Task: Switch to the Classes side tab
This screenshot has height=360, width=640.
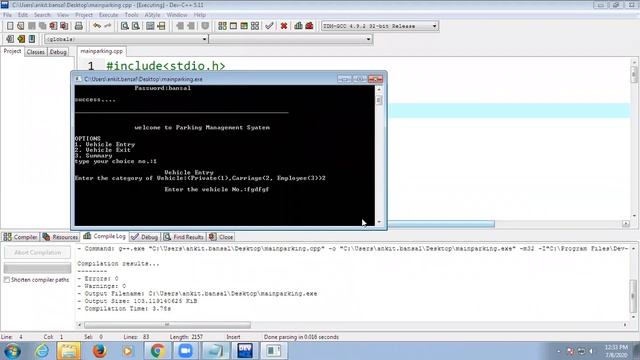Action: coord(36,52)
